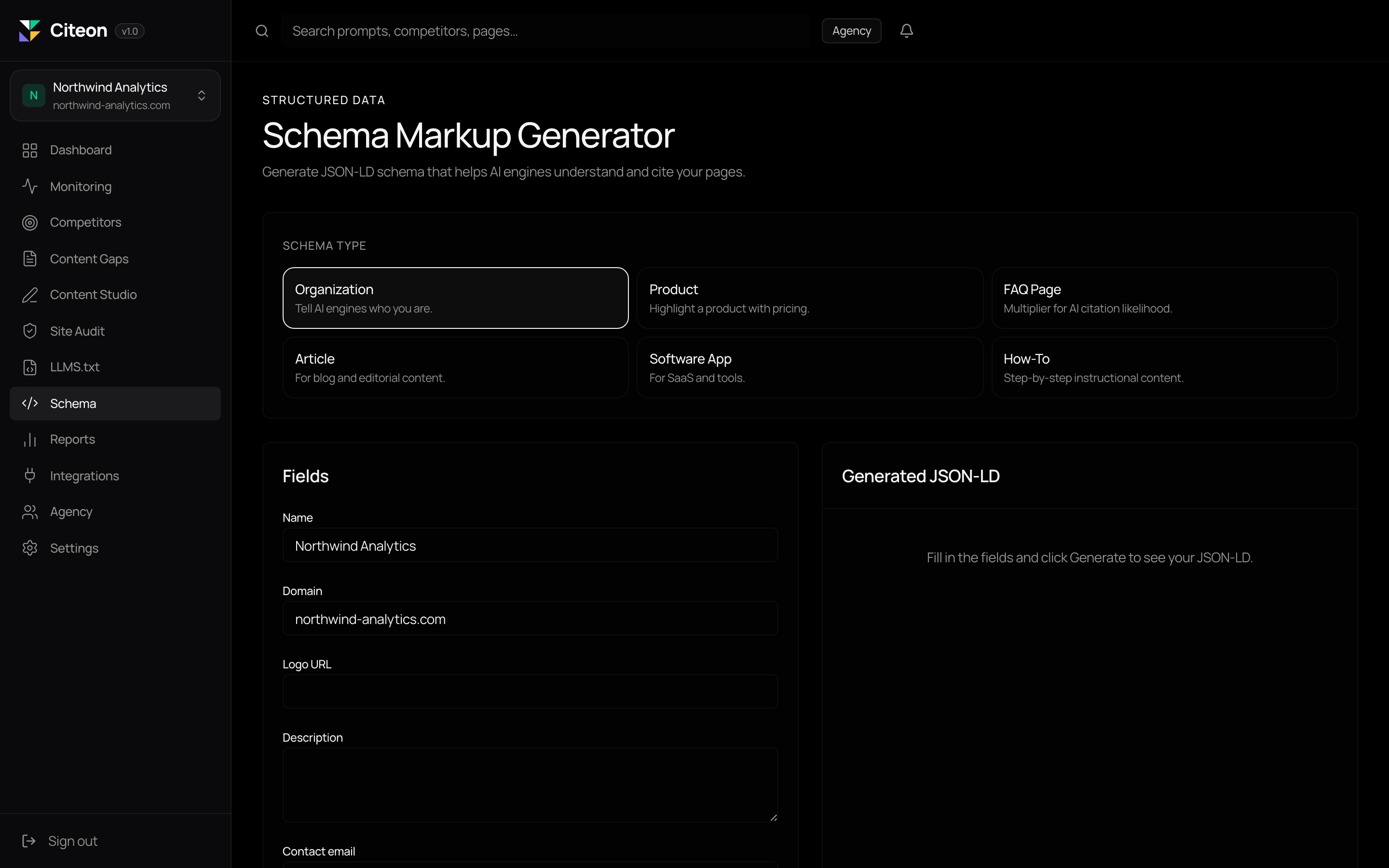The width and height of the screenshot is (1389, 868).
Task: Click the Agency users icon
Action: click(30, 512)
